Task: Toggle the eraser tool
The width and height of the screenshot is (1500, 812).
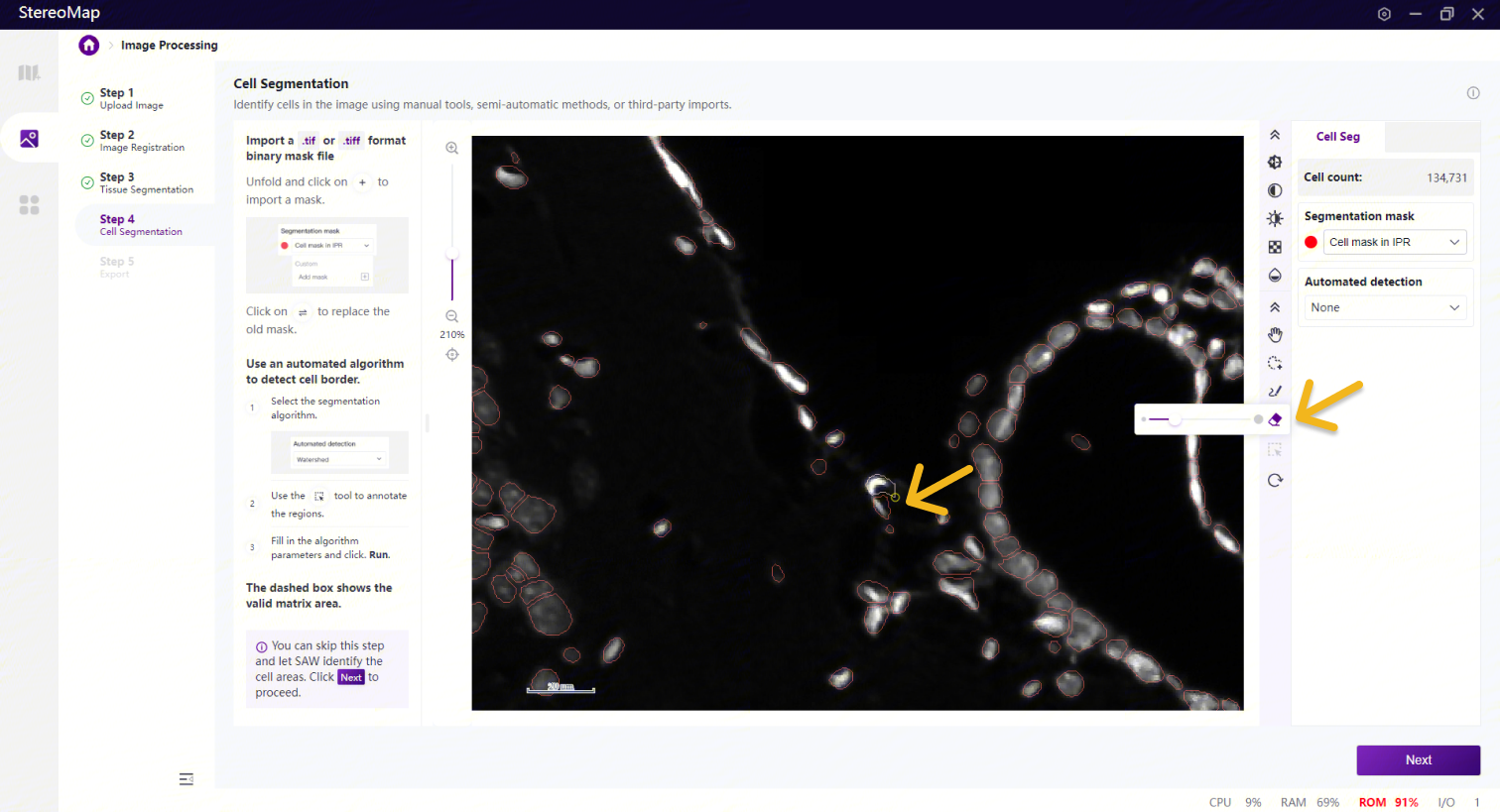Action: 1275,419
